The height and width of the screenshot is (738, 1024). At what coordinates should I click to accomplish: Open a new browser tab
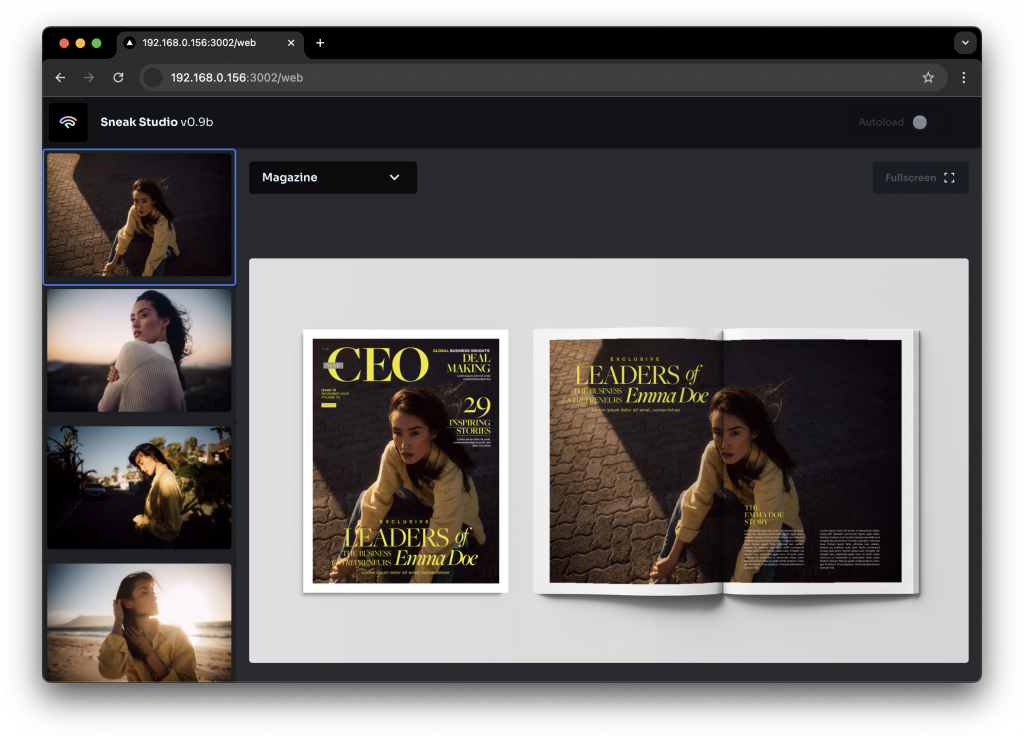[320, 43]
